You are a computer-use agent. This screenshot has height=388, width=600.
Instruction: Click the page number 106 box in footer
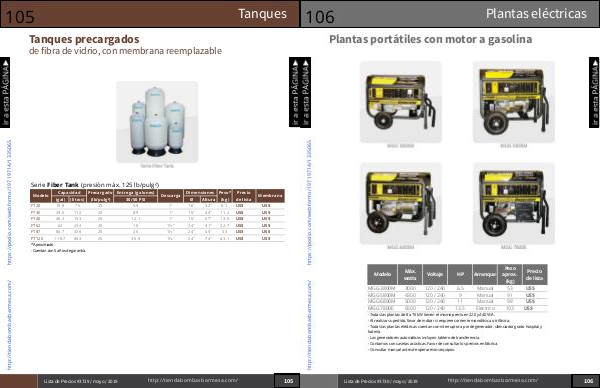pyautogui.click(x=587, y=381)
